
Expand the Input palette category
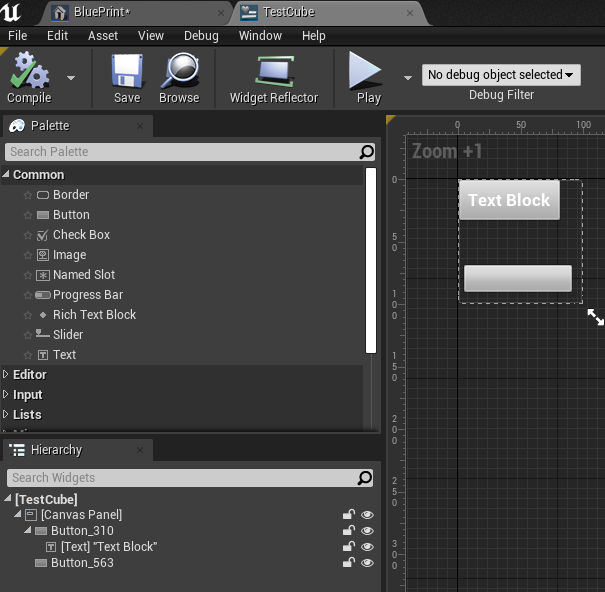(5, 394)
